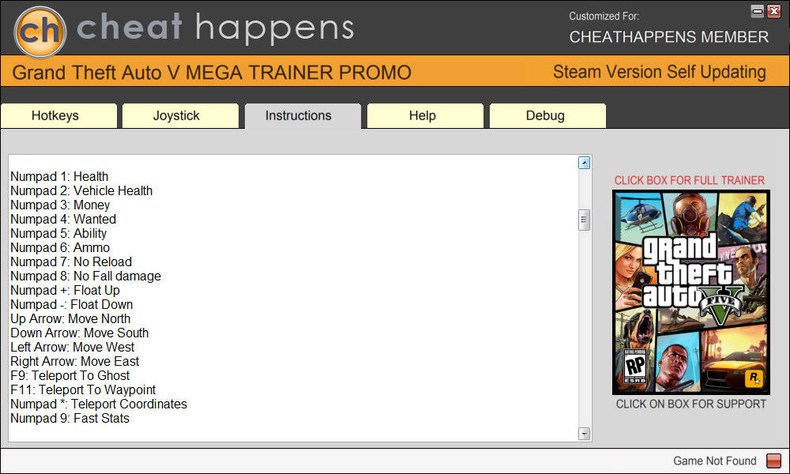Minimize the trainer window
Viewport: 790px width, 474px height.
point(757,11)
